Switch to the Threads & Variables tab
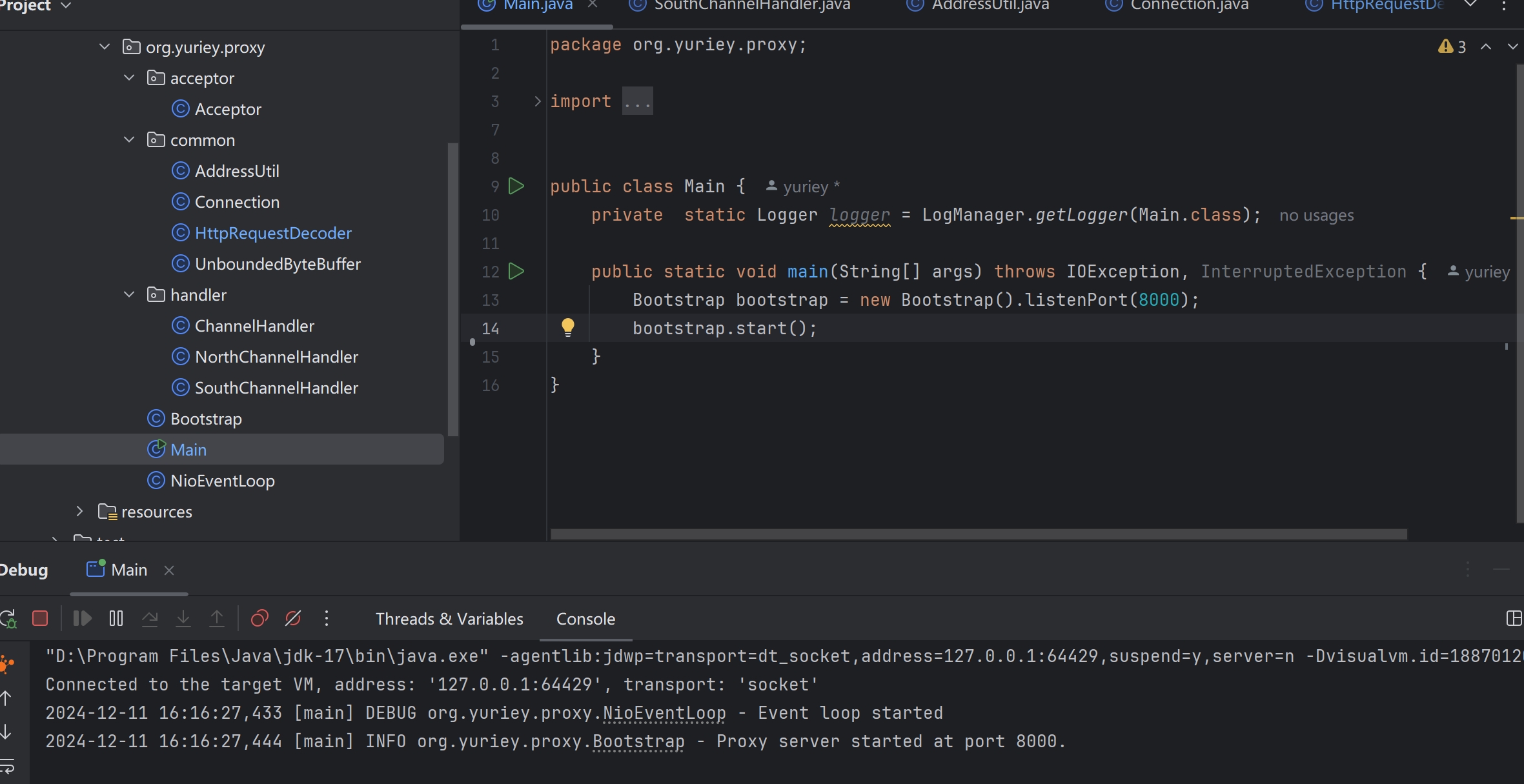Screen dimensions: 1524x784 (449, 617)
